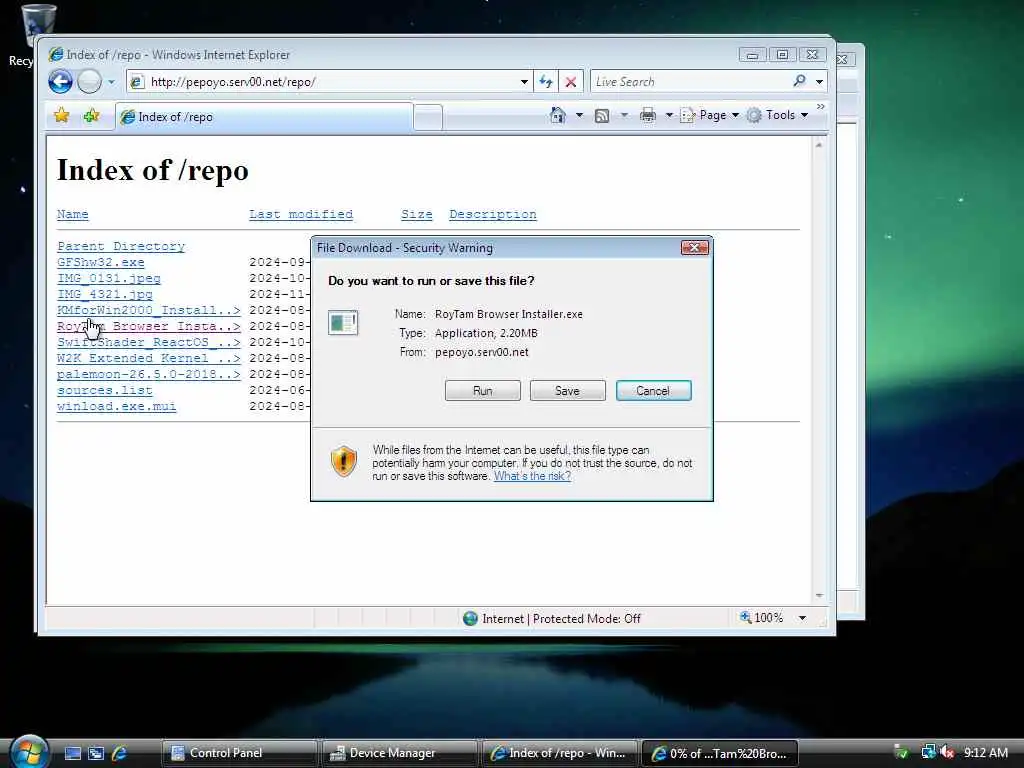Click the page scrollbar down arrow
1024x768 pixels.
coord(819,596)
